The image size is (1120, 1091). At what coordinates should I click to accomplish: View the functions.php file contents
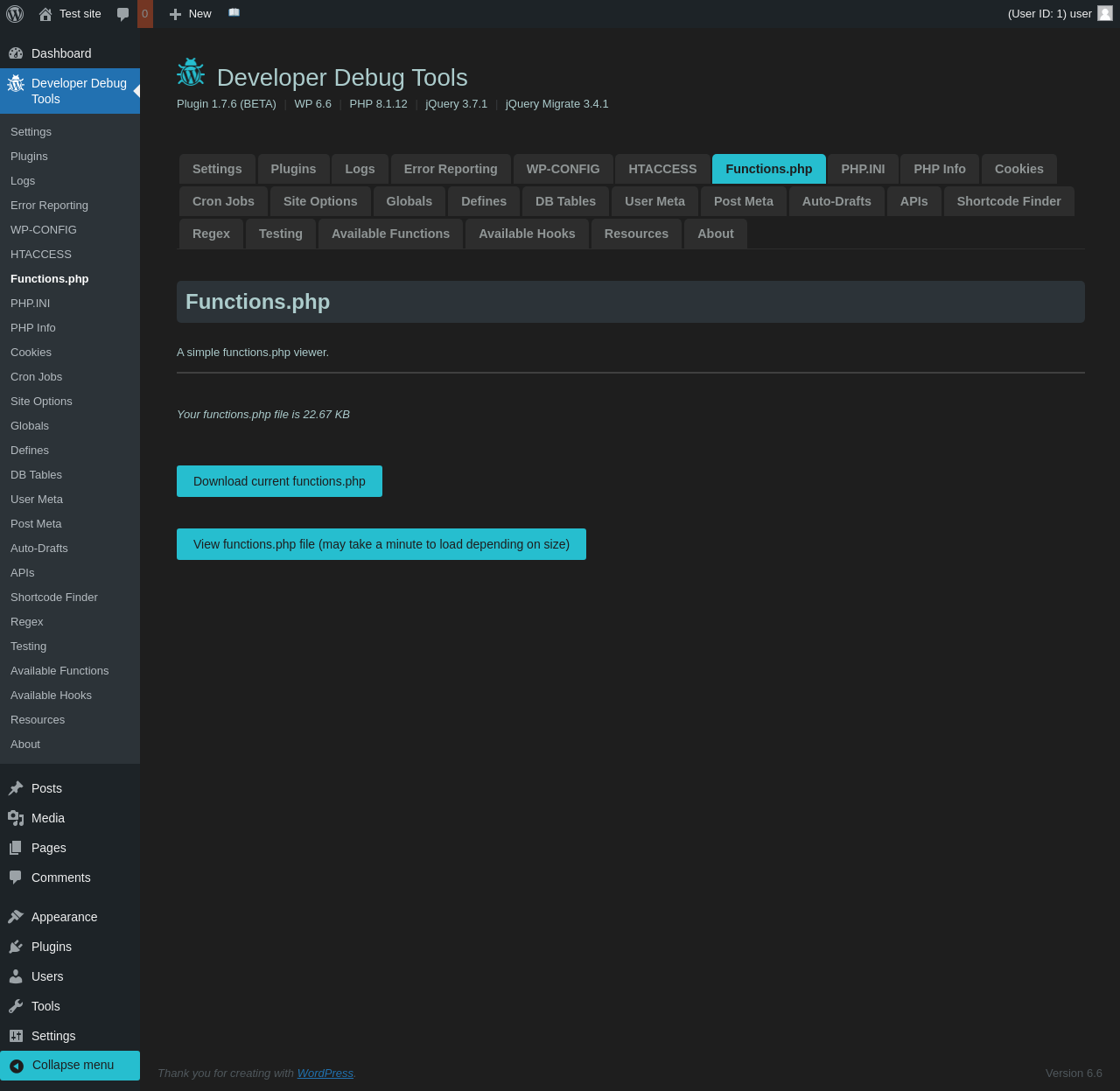coord(381,544)
